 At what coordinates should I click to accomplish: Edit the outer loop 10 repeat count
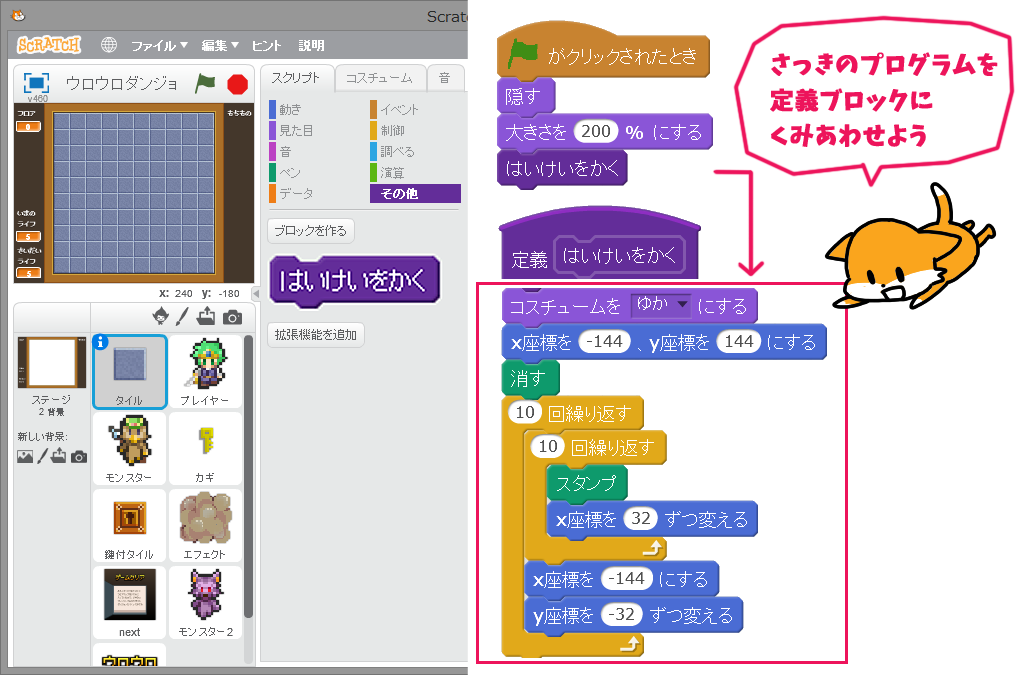click(525, 413)
